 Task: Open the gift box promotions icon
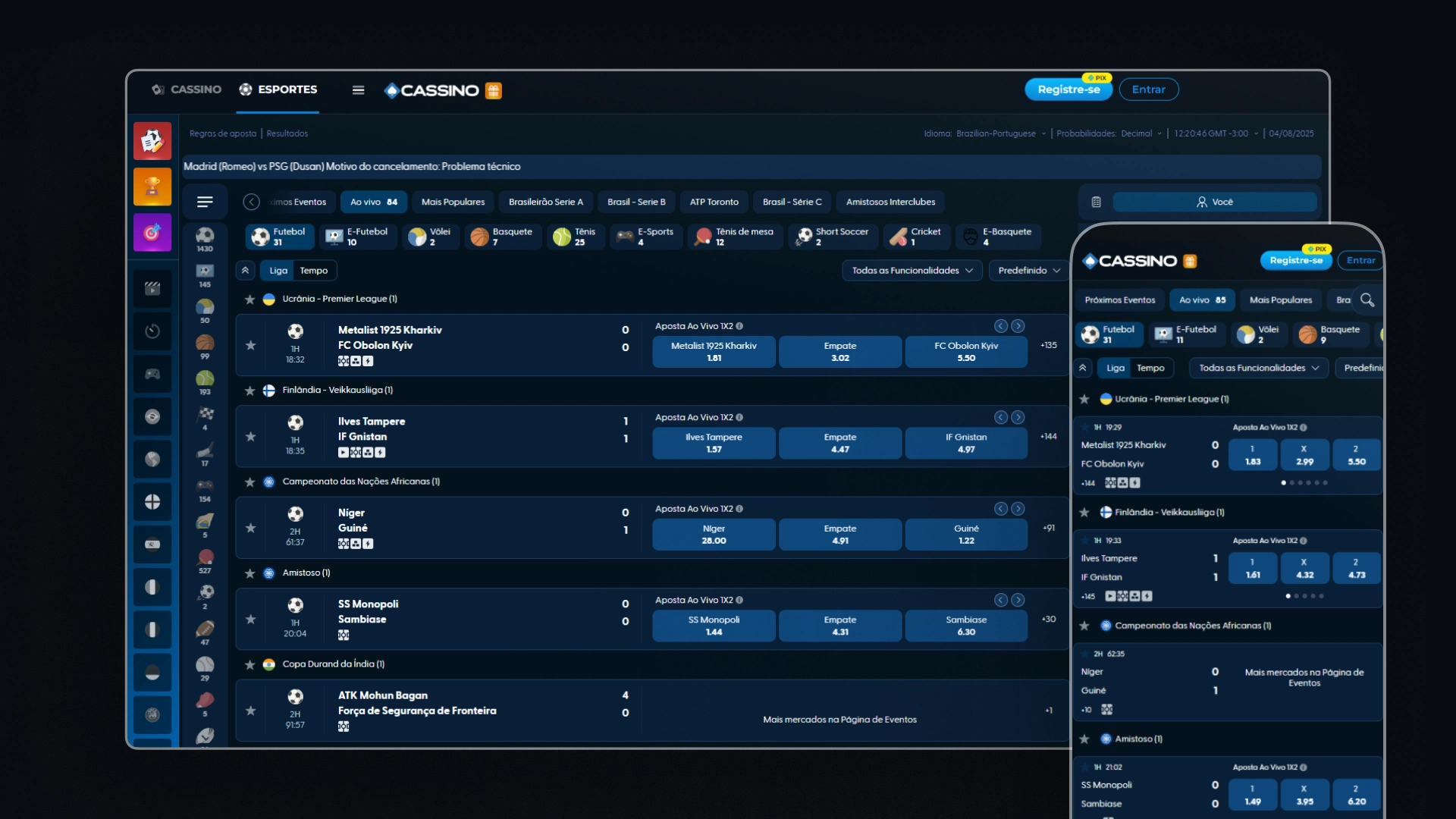point(494,91)
